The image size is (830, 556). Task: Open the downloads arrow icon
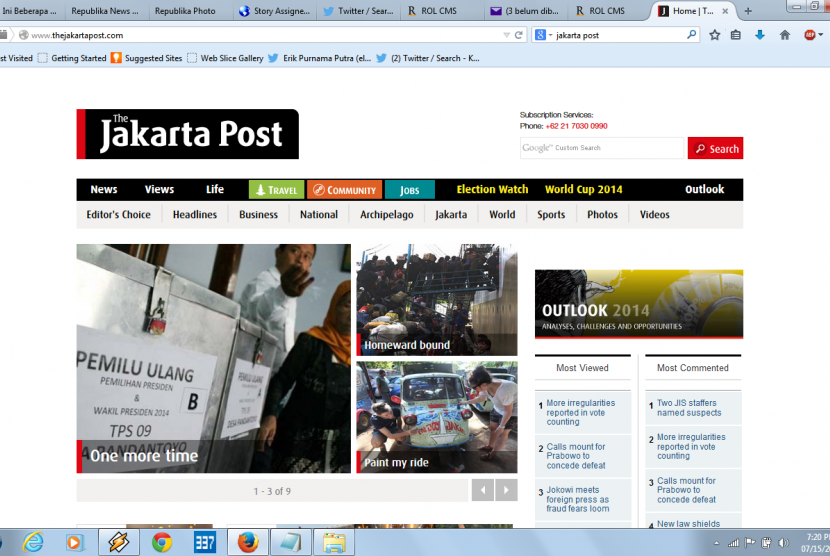coord(760,35)
